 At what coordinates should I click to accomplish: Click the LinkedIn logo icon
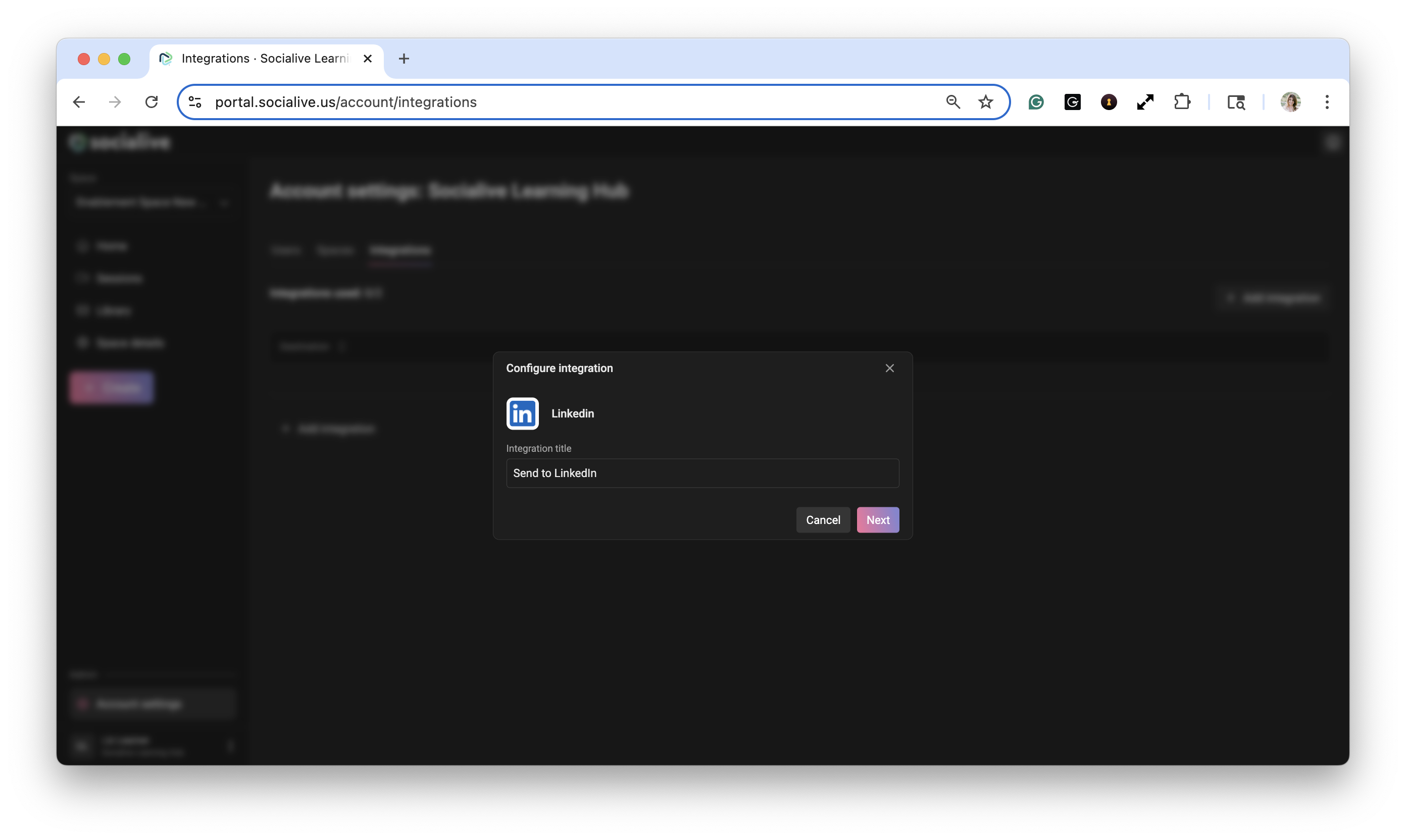[x=522, y=413]
